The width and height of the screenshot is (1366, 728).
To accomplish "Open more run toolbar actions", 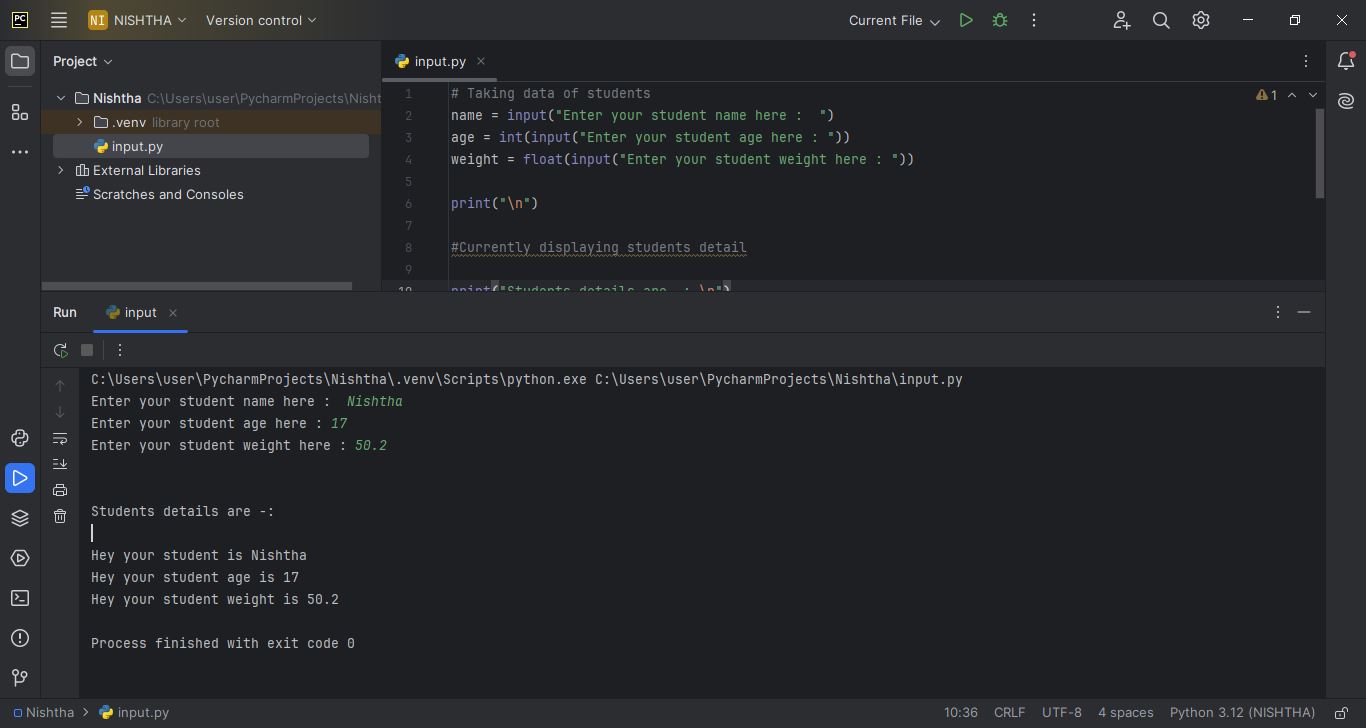I will pyautogui.click(x=120, y=350).
